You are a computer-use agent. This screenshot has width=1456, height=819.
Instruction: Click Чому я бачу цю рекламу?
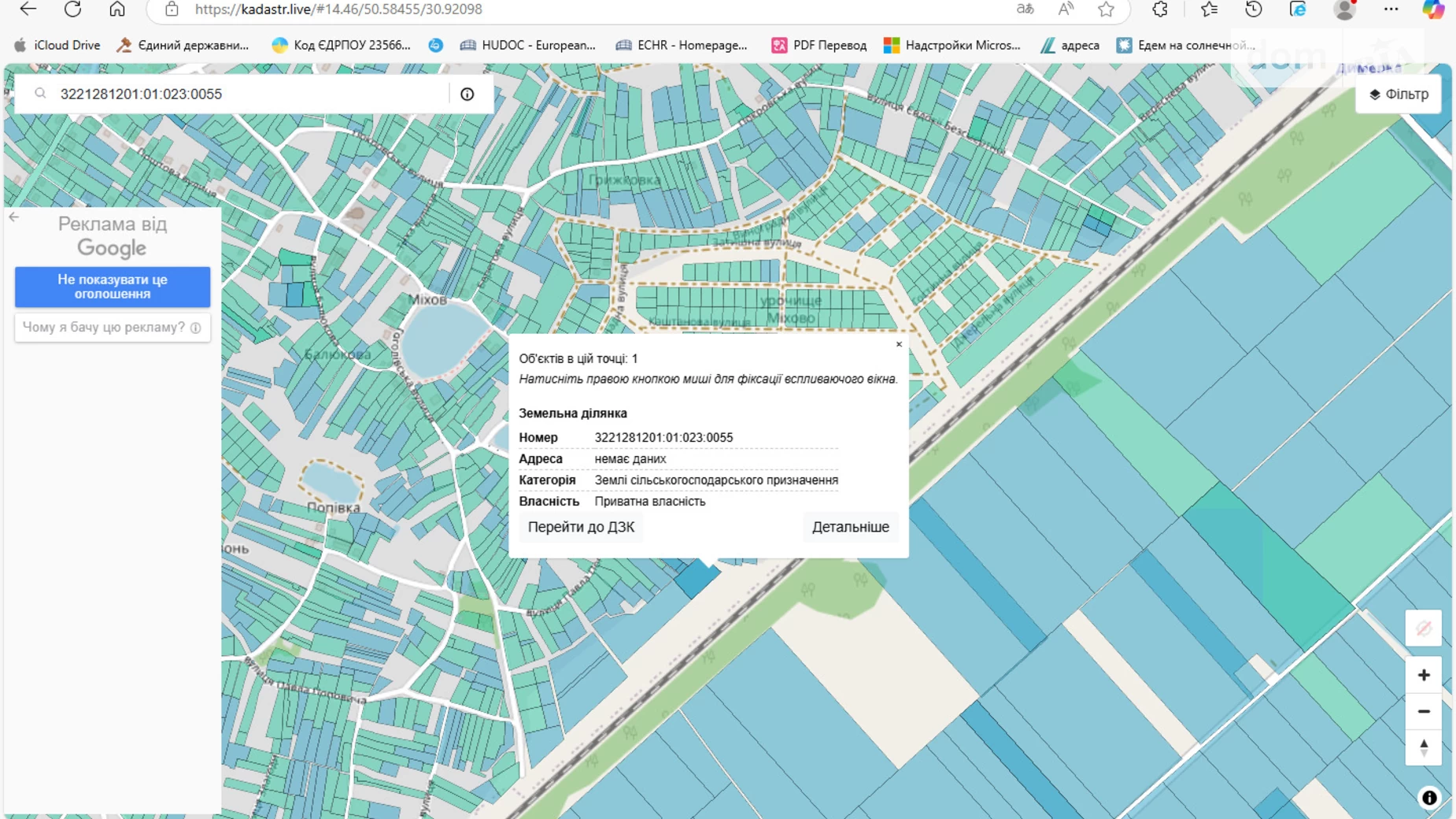pyautogui.click(x=113, y=327)
